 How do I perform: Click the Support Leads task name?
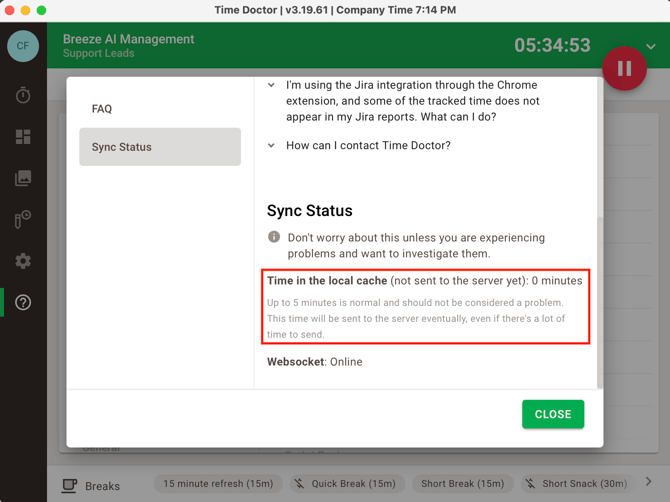(99, 53)
